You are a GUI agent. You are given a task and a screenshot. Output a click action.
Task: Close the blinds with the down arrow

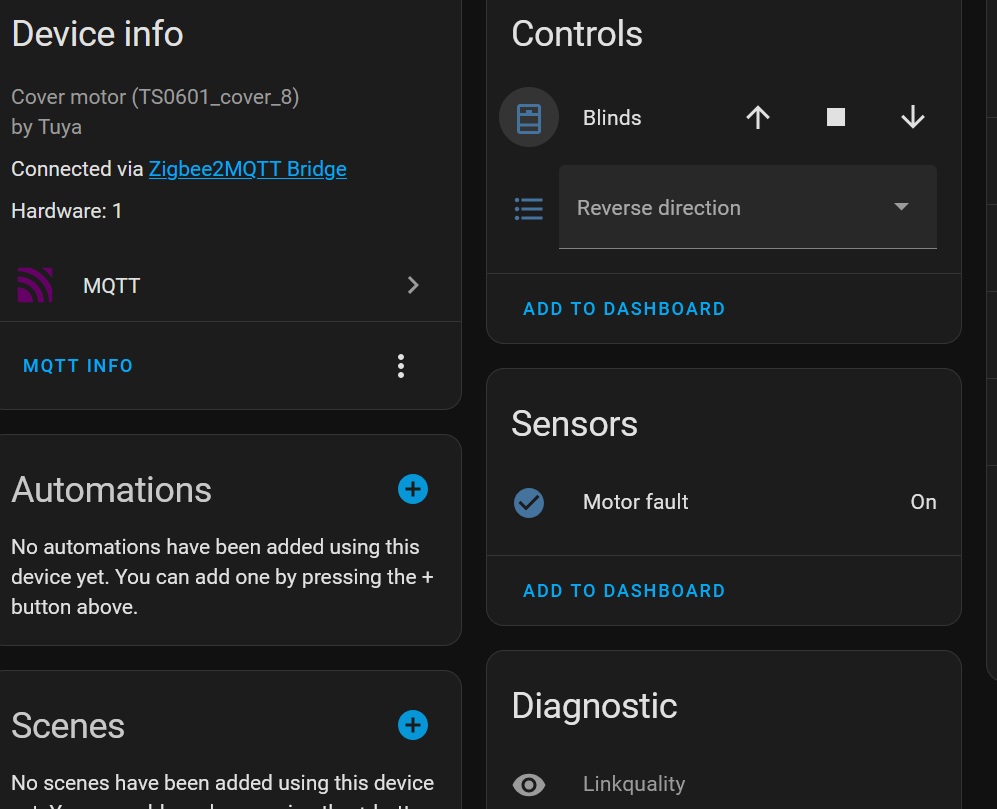(913, 118)
